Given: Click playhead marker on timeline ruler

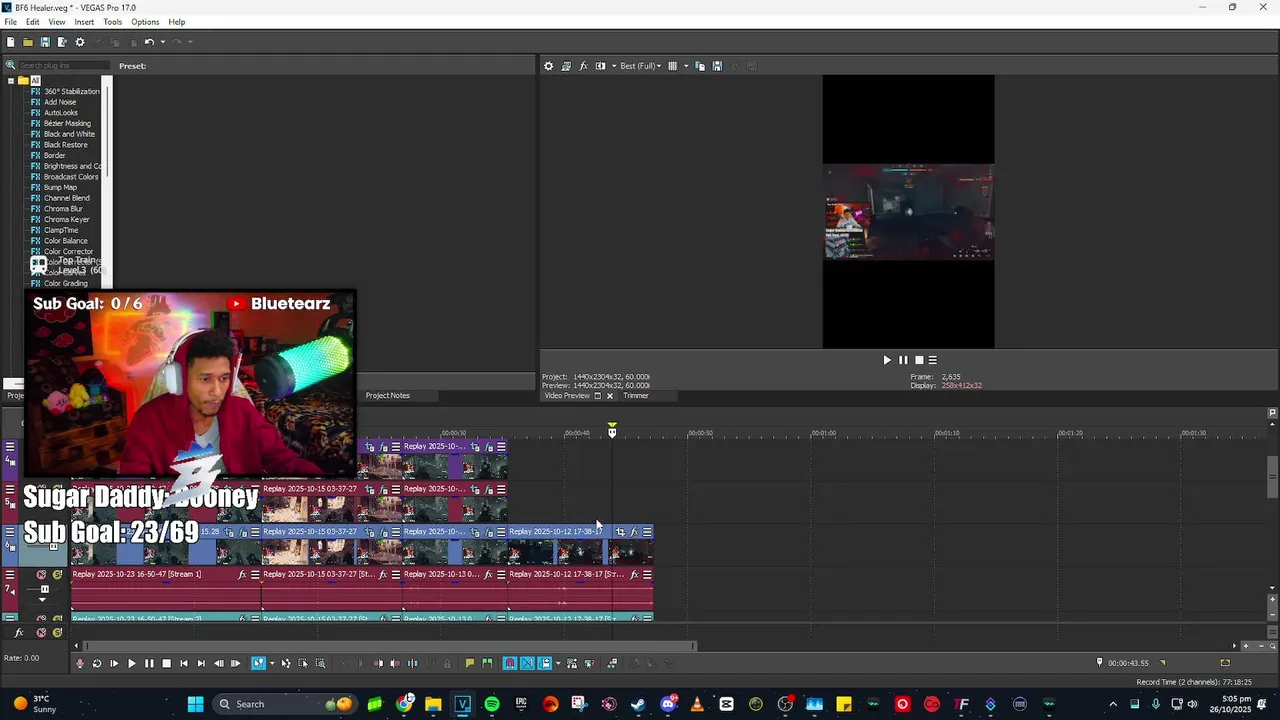Looking at the screenshot, I should (x=612, y=431).
